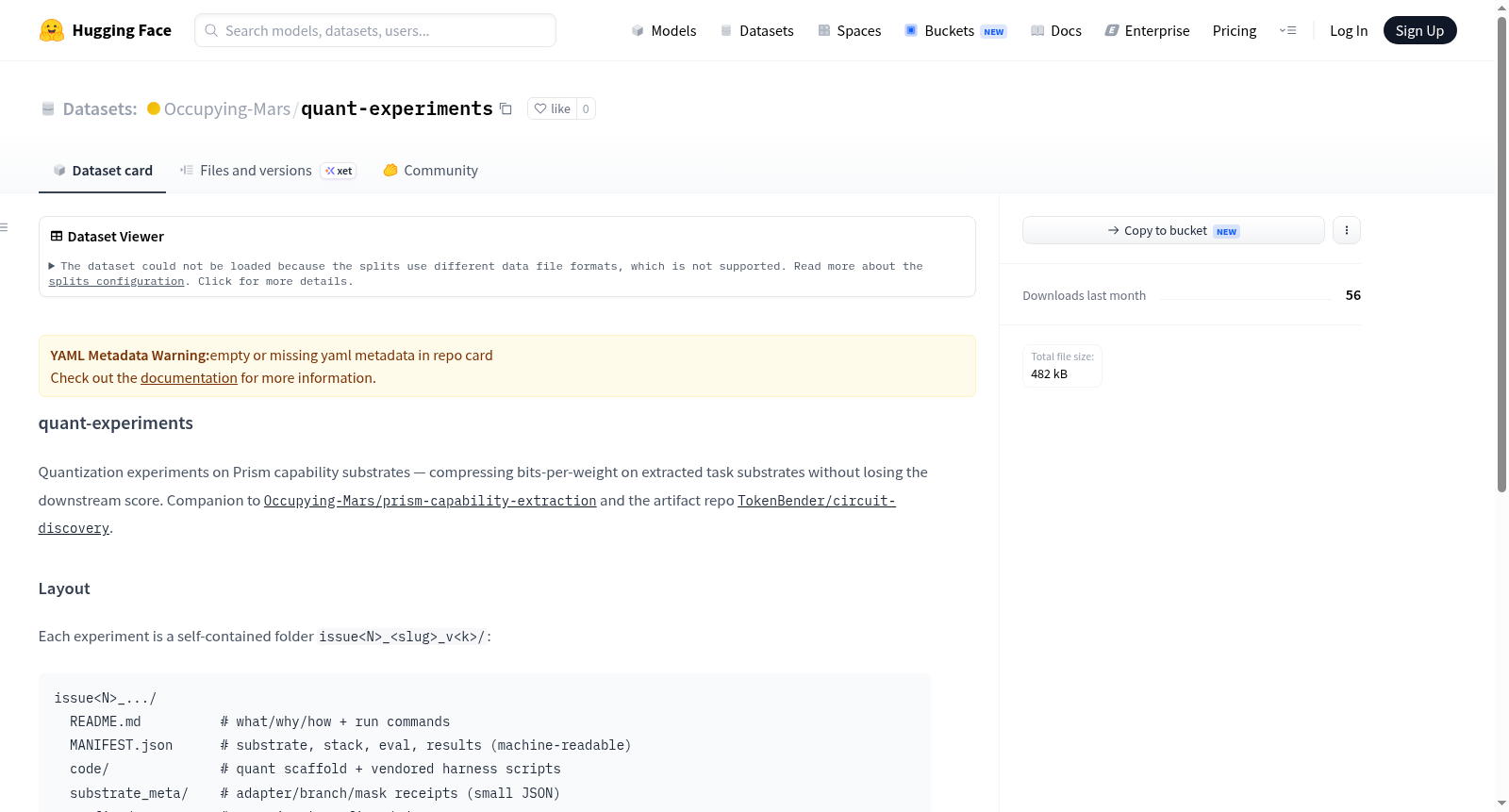Click the Sign Up button
Viewport: 1509px width, 812px height.
pyautogui.click(x=1419, y=30)
